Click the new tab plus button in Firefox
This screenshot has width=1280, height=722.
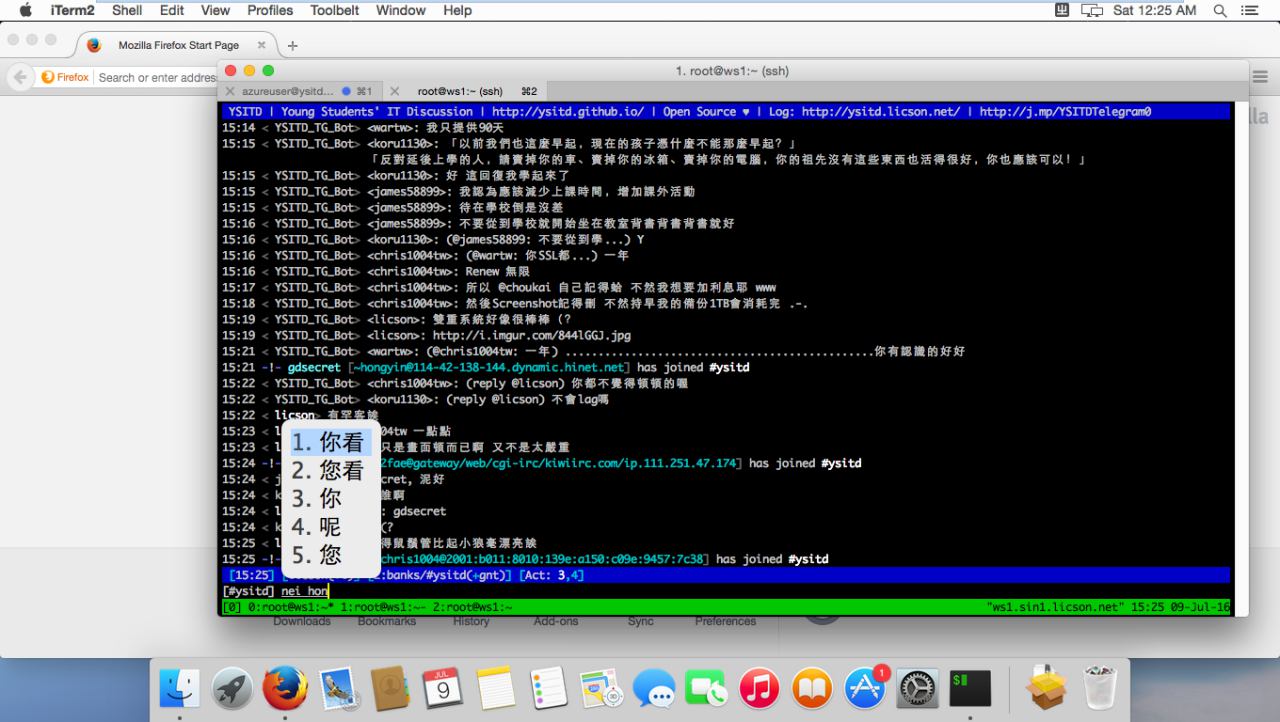tap(293, 46)
